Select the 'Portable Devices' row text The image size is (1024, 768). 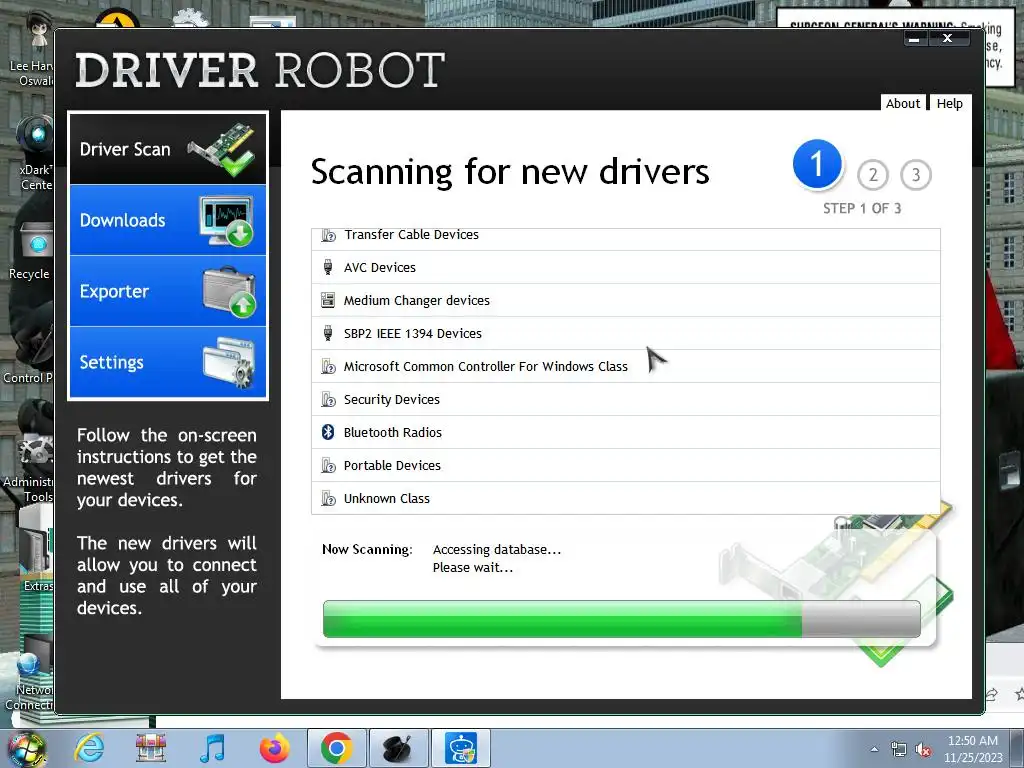[x=392, y=465]
